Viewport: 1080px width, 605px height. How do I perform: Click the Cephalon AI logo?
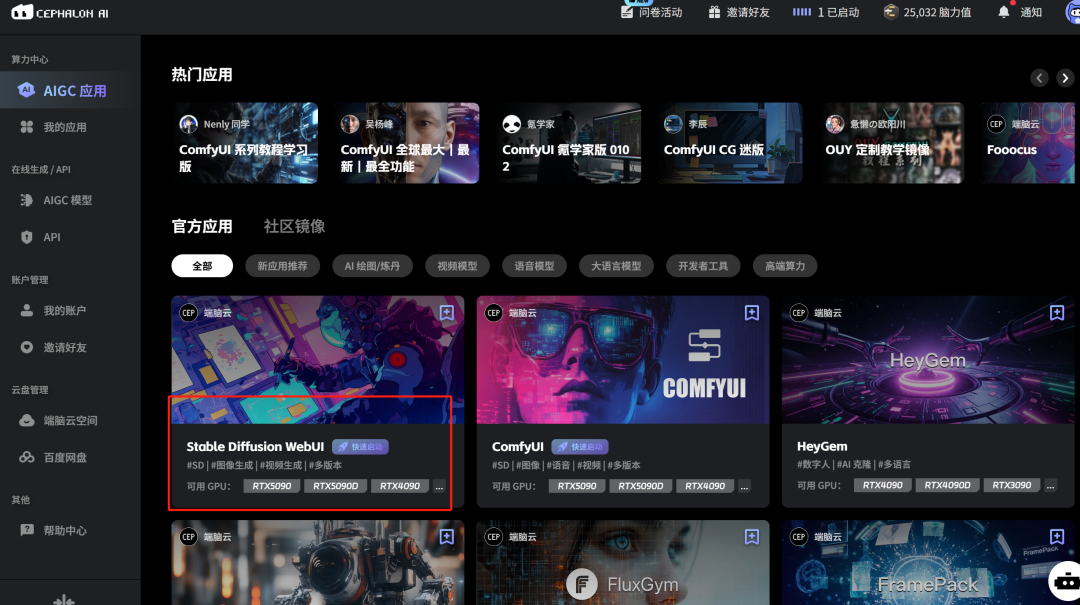(60, 12)
